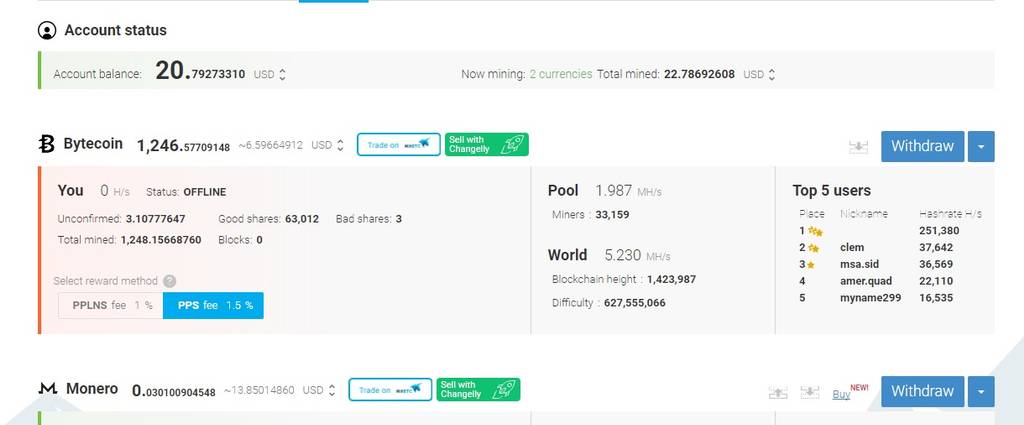The image size is (1024, 425).
Task: Click Unconfirmed value 3.10777647
Action: click(155, 219)
